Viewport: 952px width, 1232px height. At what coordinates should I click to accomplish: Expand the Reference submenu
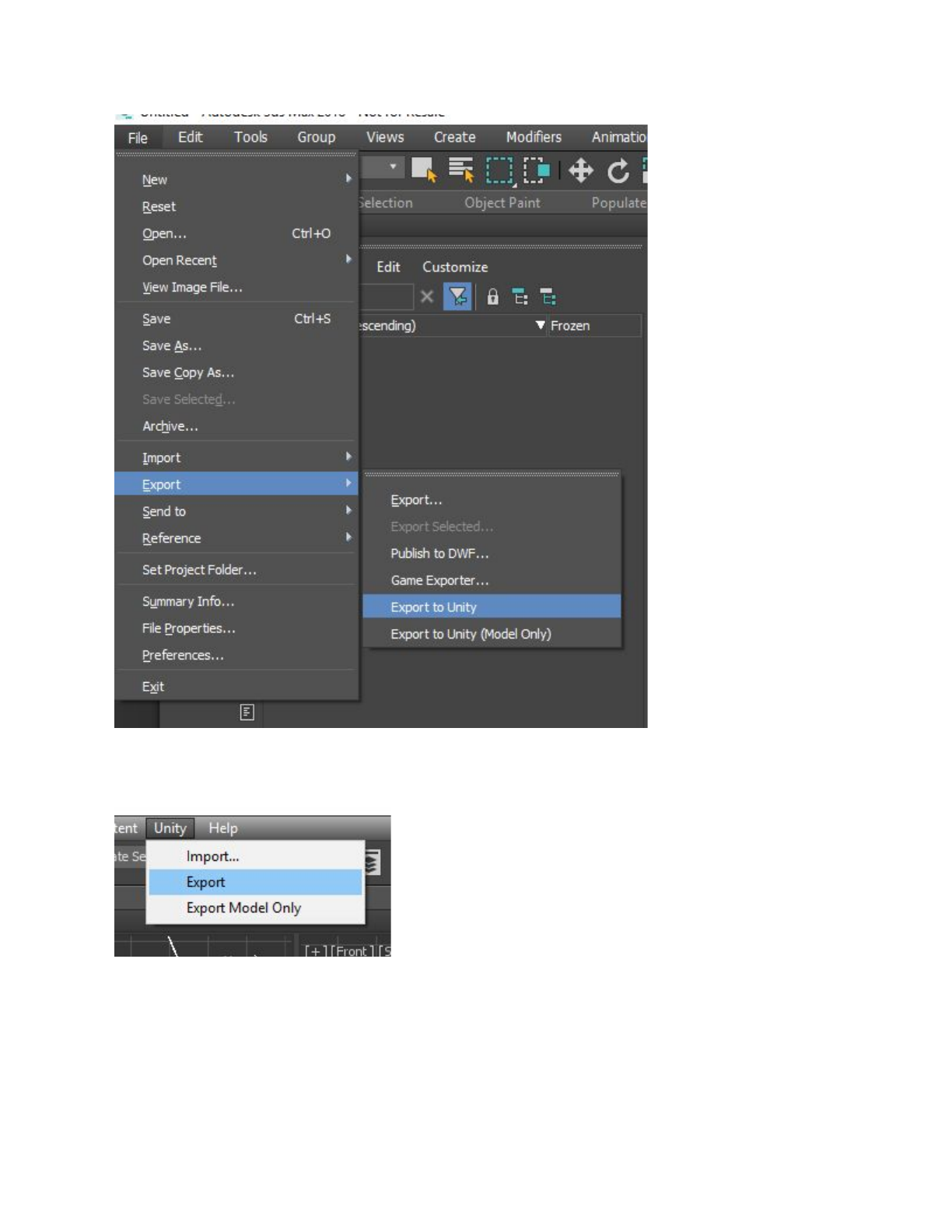click(x=236, y=538)
